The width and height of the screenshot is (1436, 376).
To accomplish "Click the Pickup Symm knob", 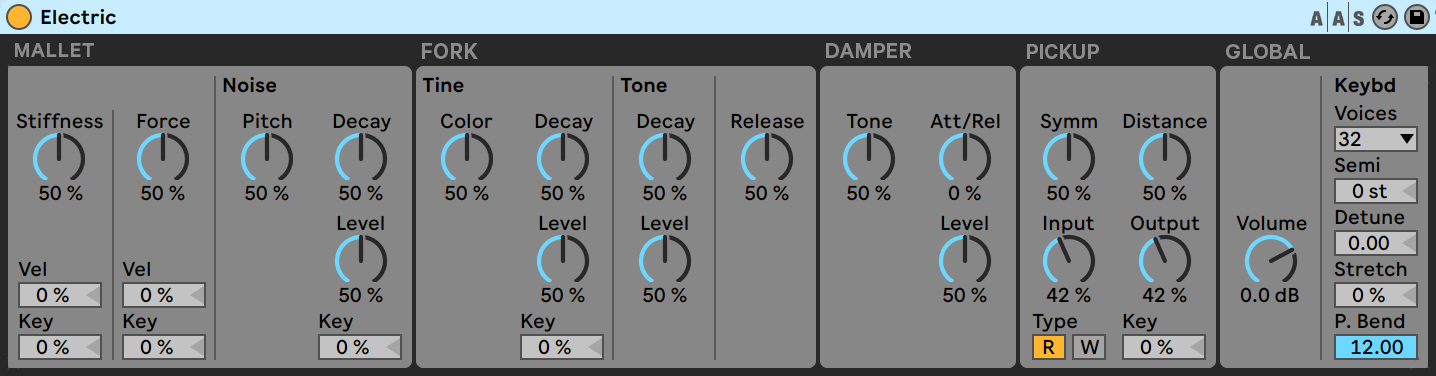I will pos(1069,159).
